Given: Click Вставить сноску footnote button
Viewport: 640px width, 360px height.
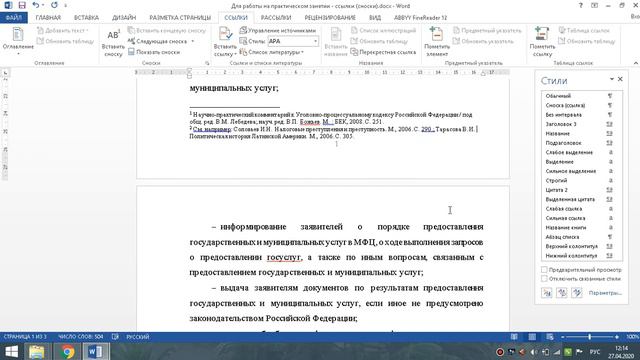Looking at the screenshot, I should pyautogui.click(x=113, y=43).
